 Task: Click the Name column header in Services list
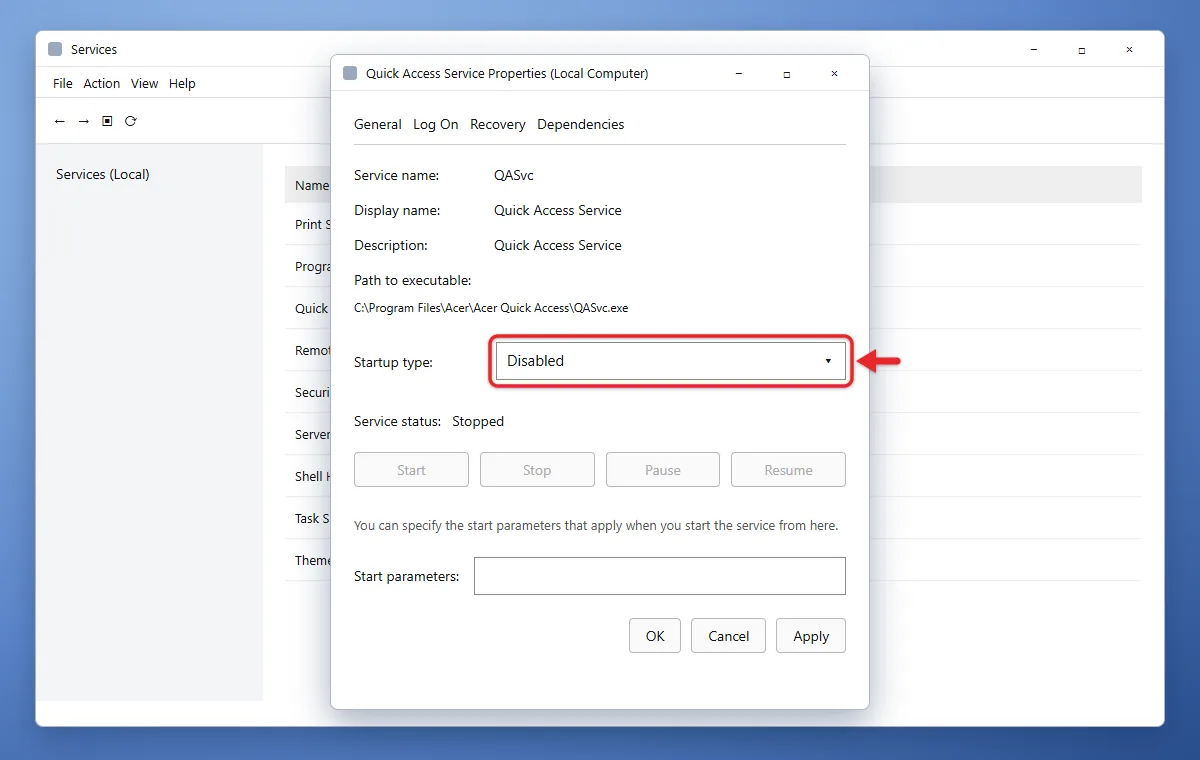(312, 185)
